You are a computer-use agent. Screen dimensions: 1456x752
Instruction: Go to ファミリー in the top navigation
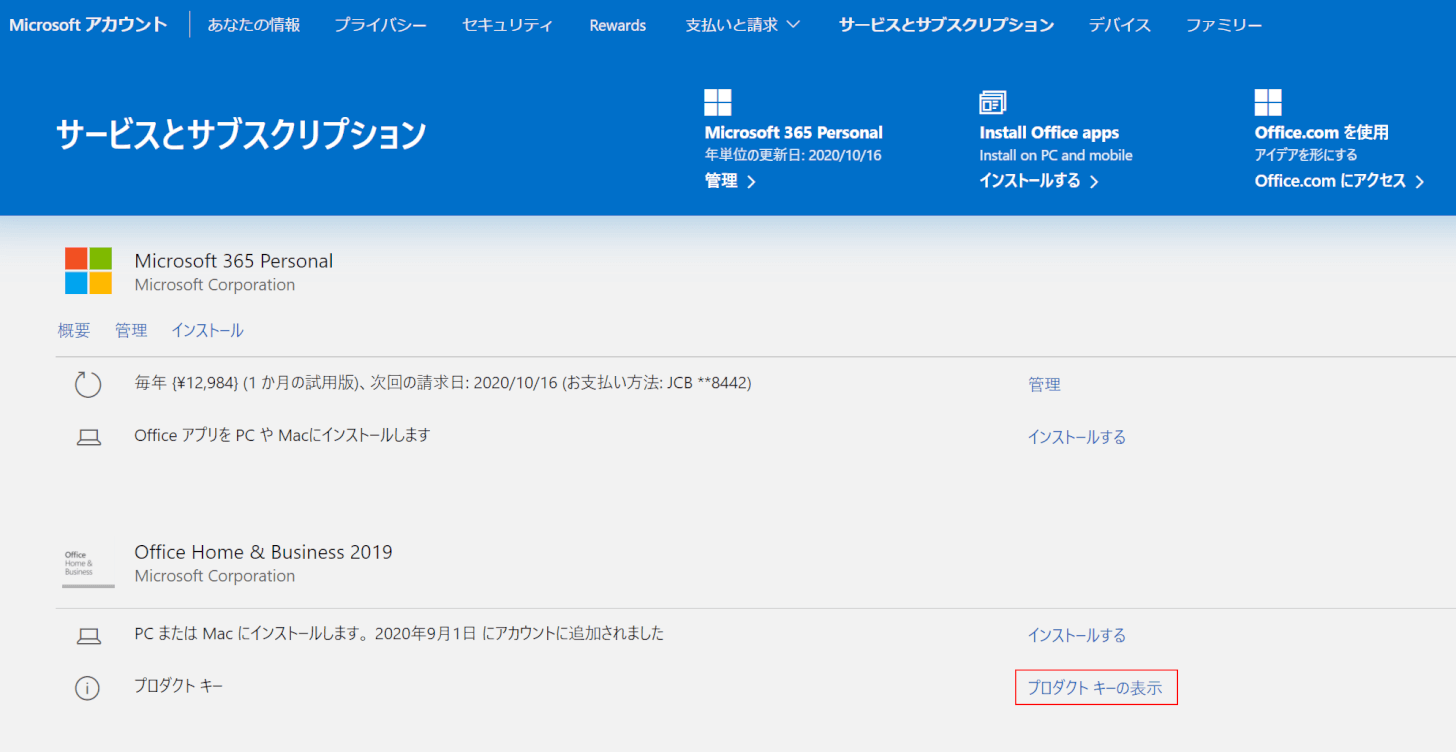[1224, 25]
